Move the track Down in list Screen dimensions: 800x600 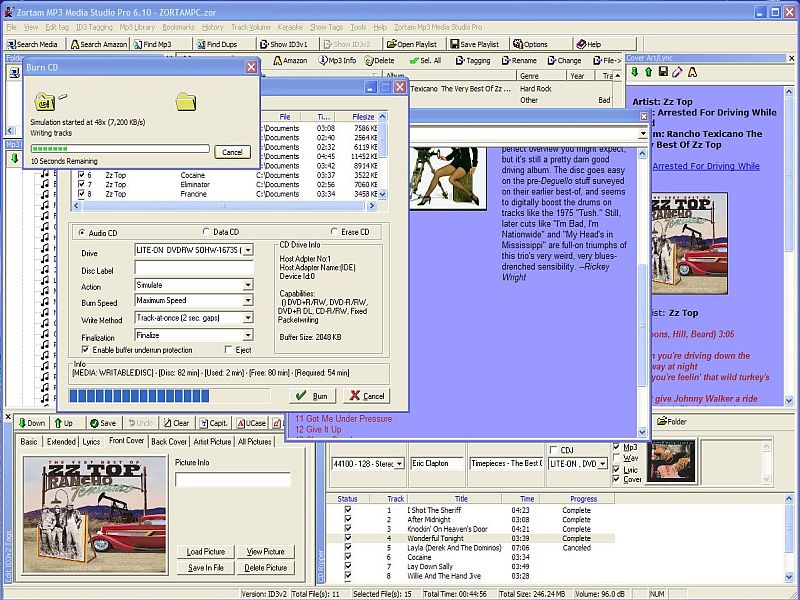(30, 423)
